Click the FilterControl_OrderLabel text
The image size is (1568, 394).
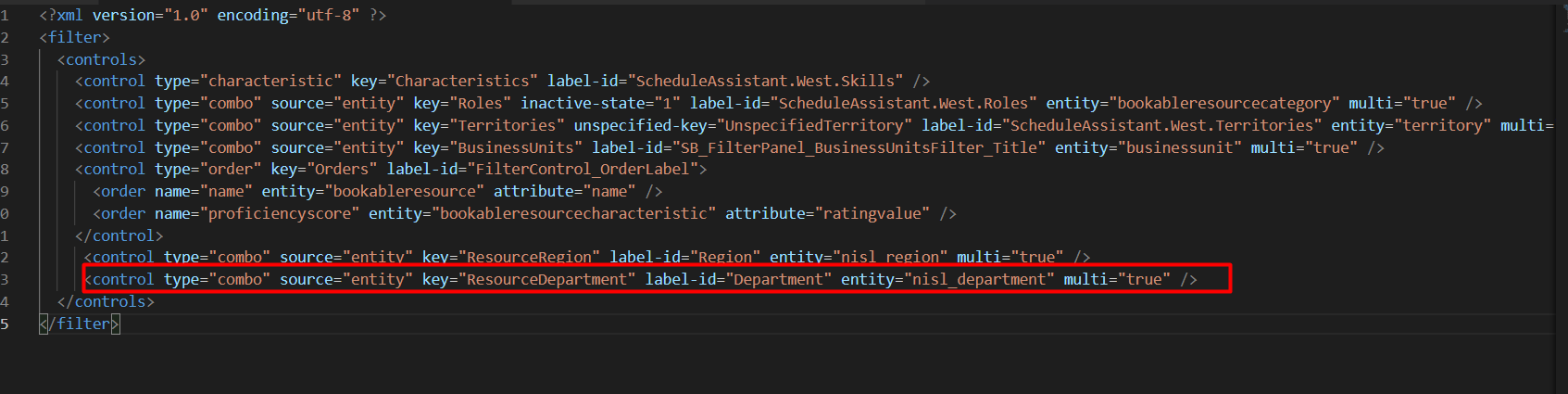click(x=583, y=170)
